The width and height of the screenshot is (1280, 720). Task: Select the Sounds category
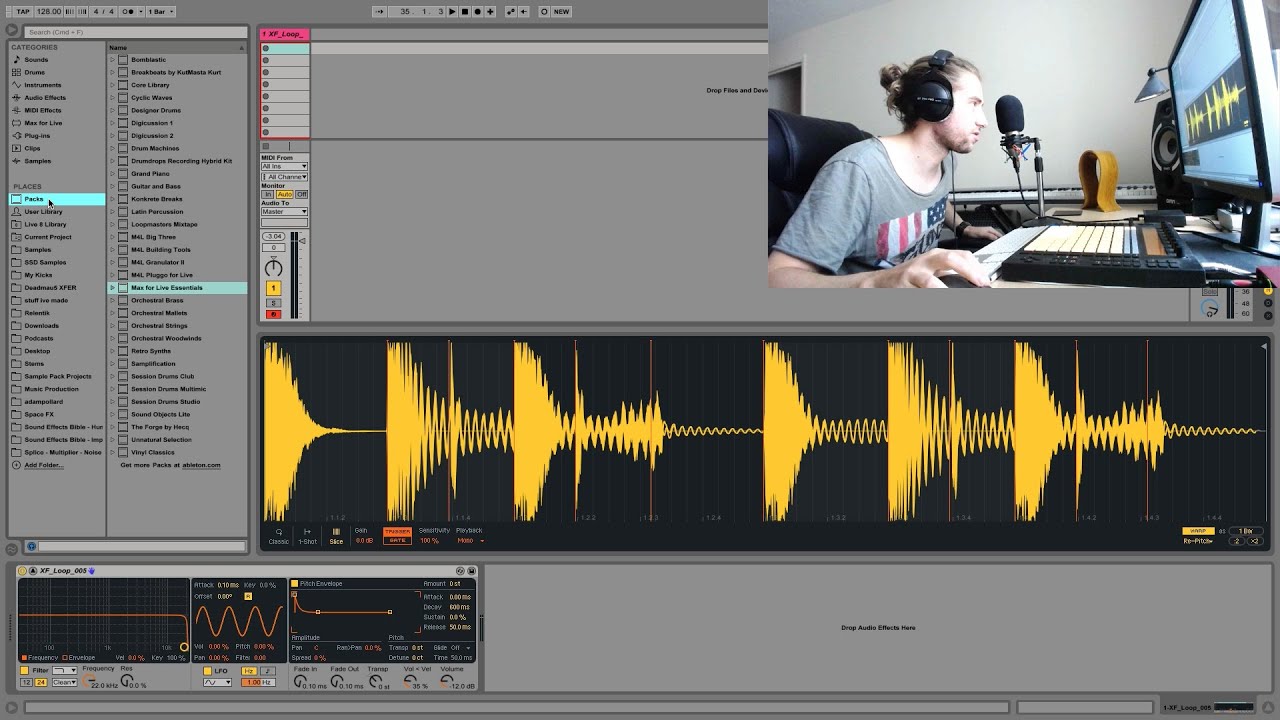click(x=36, y=59)
